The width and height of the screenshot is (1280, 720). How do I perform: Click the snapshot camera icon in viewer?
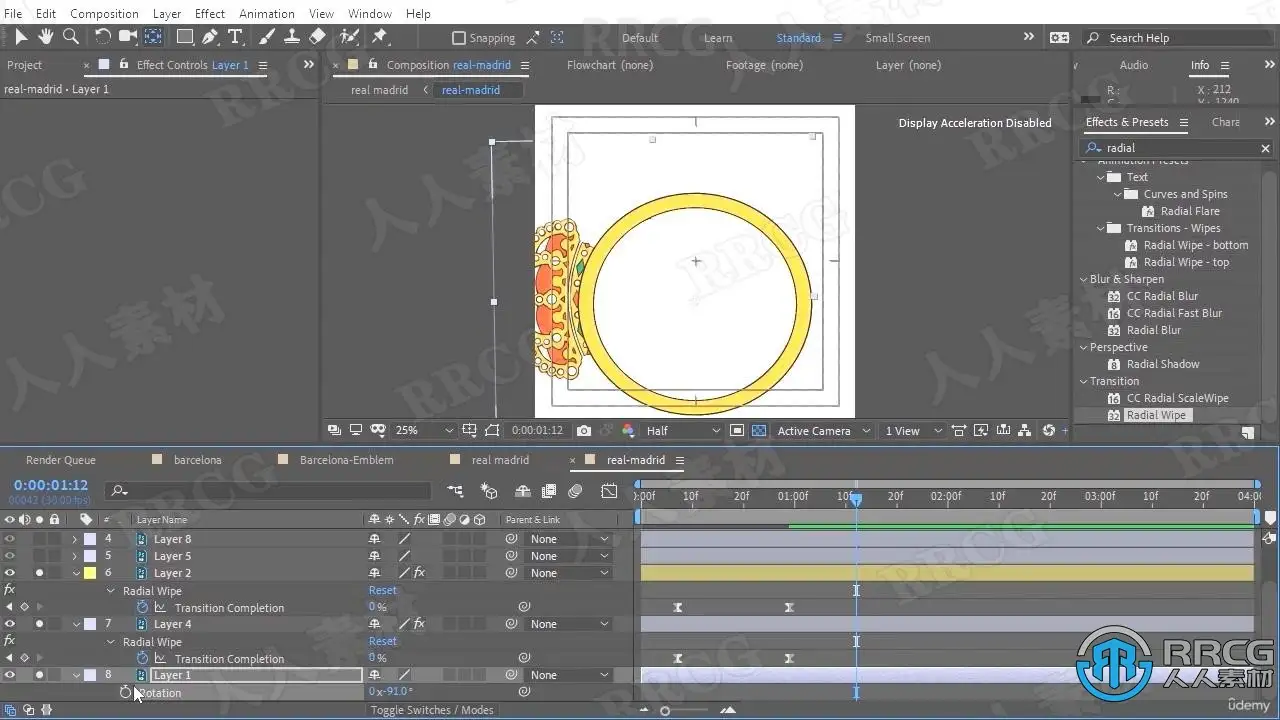coord(584,431)
